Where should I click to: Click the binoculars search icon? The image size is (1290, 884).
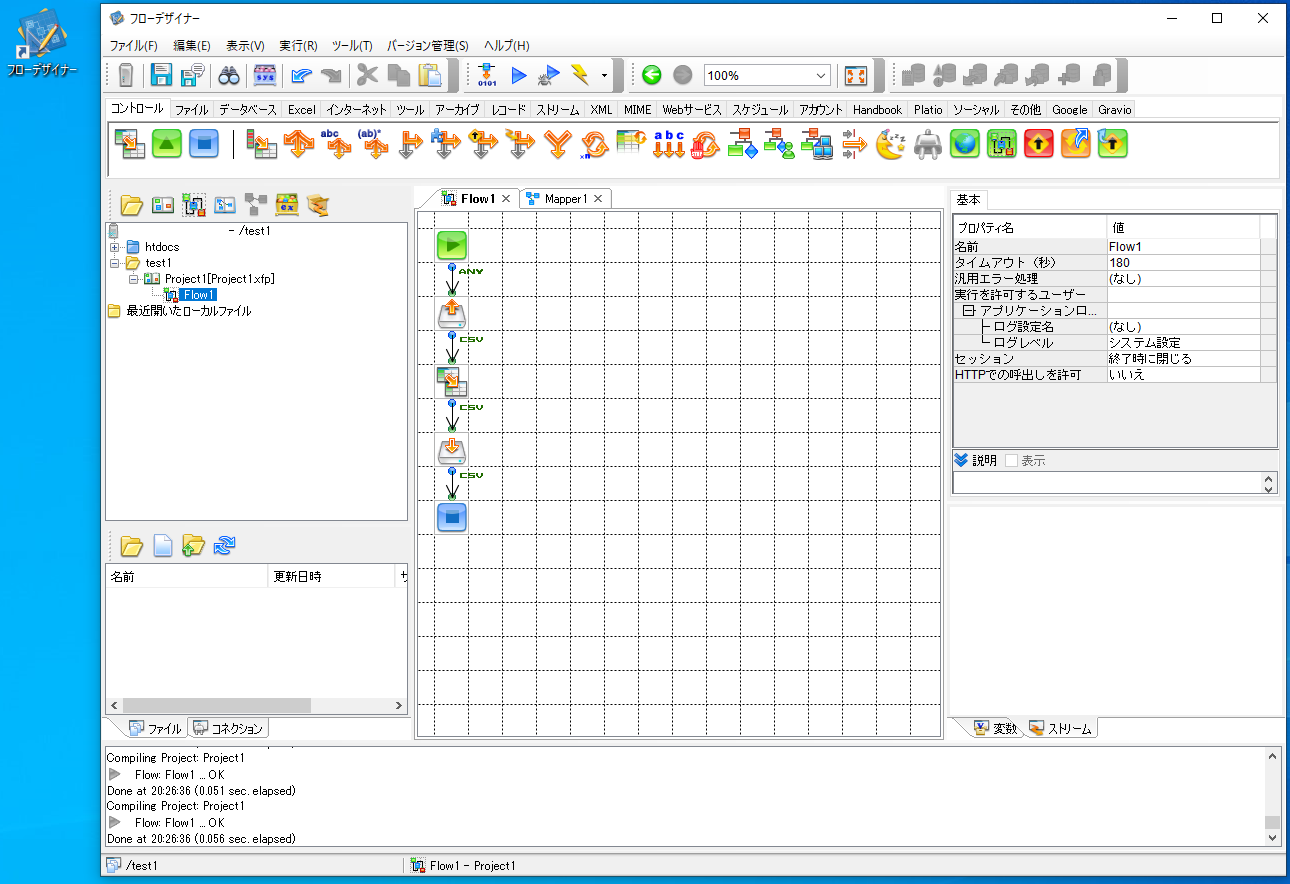tap(230, 75)
